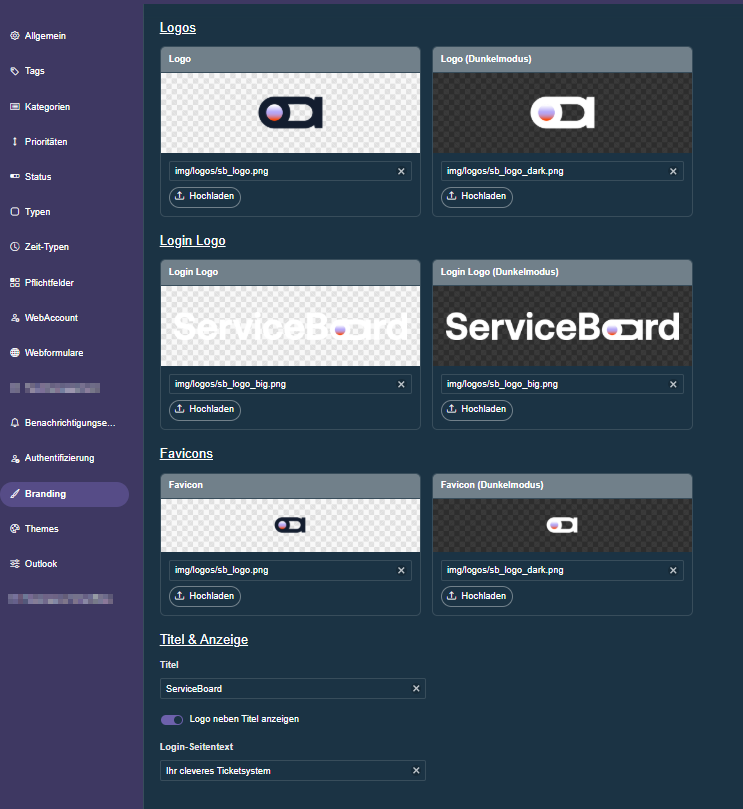Clear the Login Logo (Dunkelmodus) path
This screenshot has height=809, width=743.
coord(673,384)
